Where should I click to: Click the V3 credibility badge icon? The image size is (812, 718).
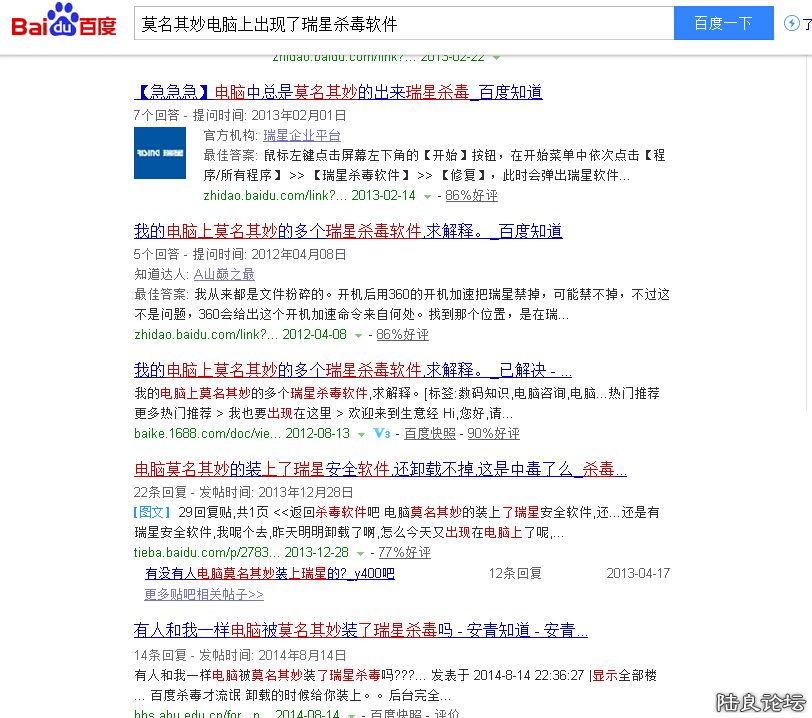(x=381, y=434)
